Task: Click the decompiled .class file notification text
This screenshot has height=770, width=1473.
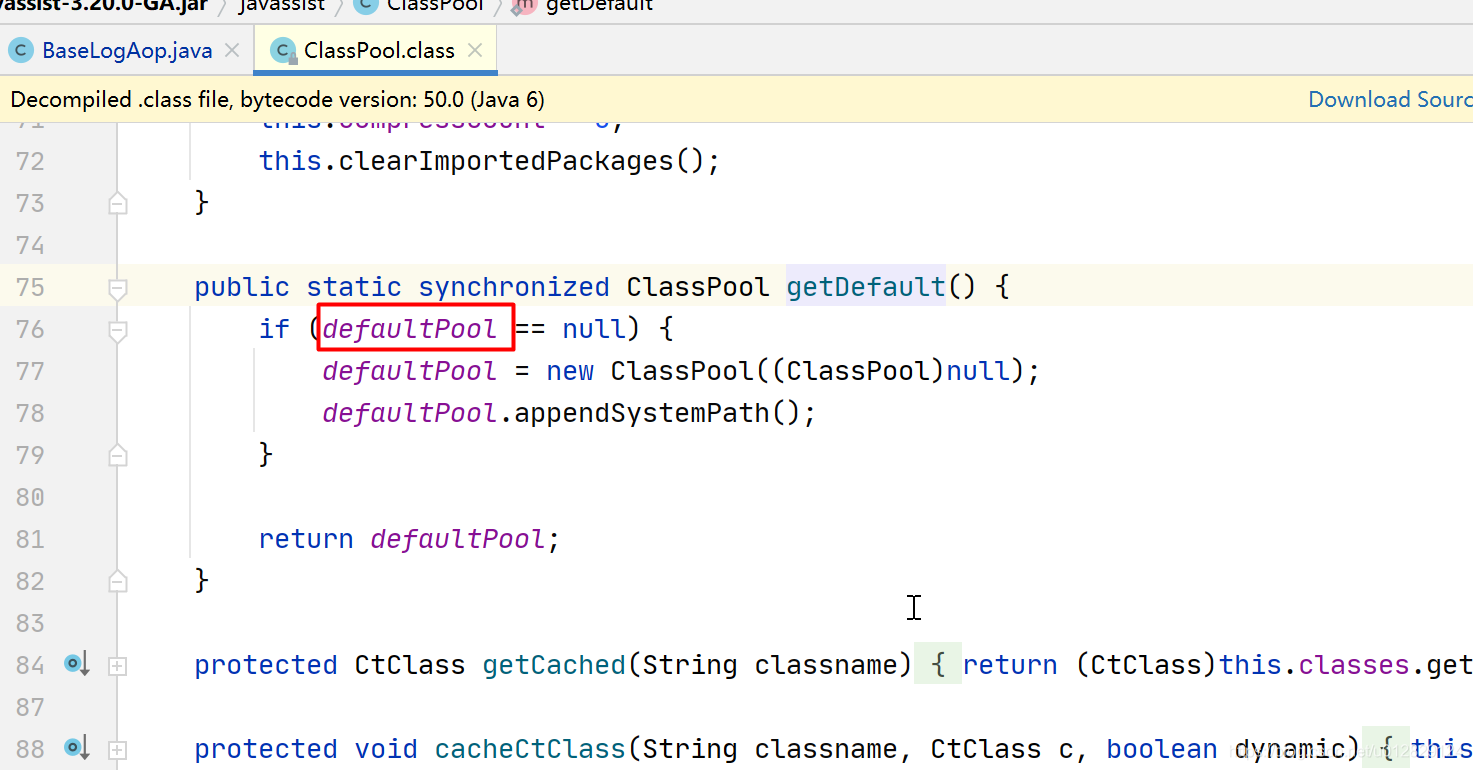Action: pyautogui.click(x=277, y=99)
